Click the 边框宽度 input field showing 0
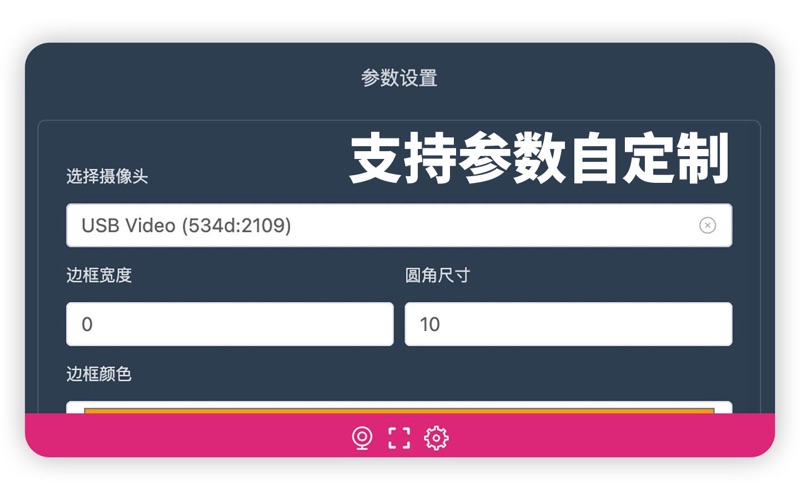 pos(229,324)
